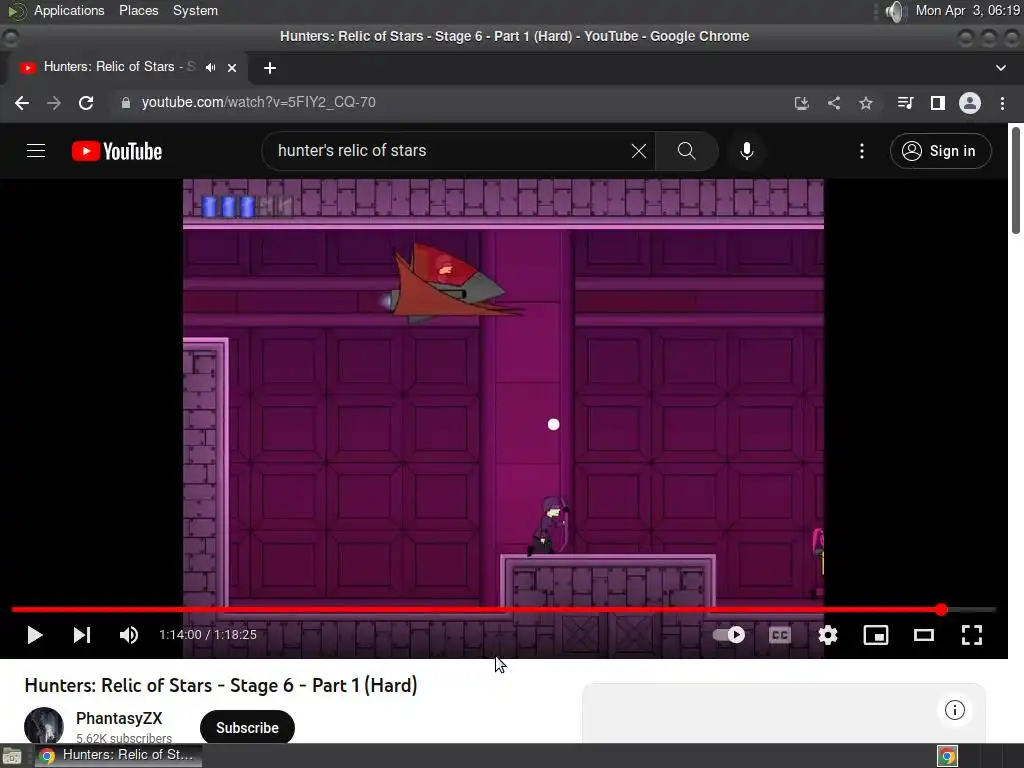Subscribe to PhantasyZX channel
Screen dimensions: 1024x768
pos(247,728)
